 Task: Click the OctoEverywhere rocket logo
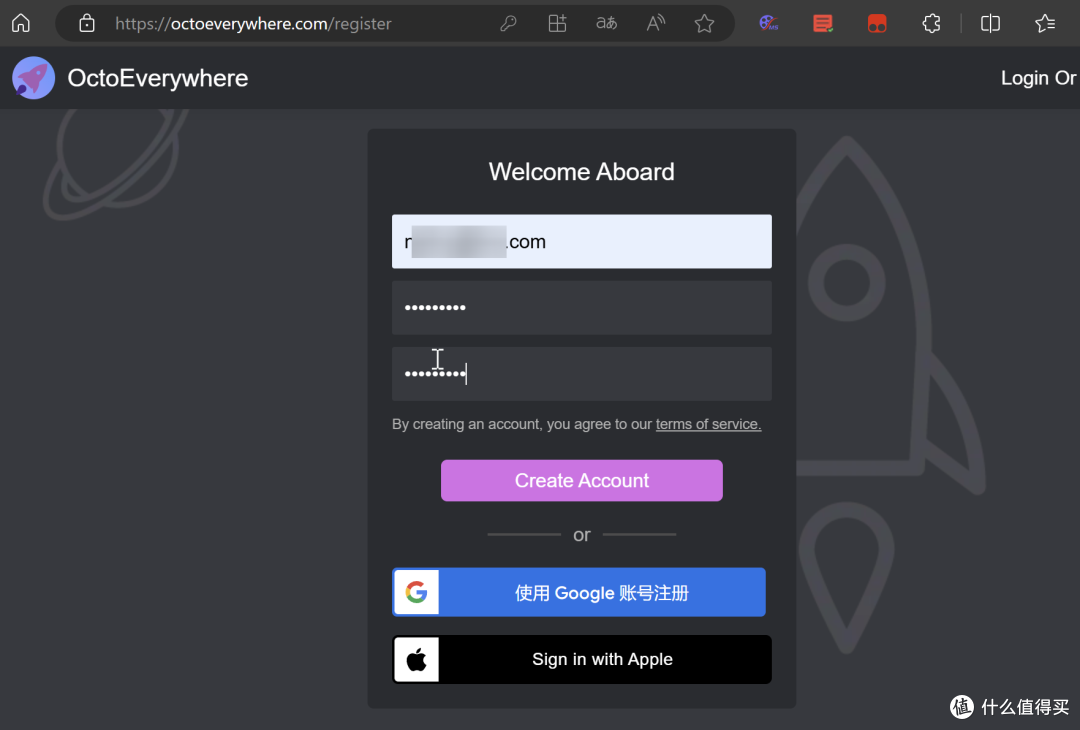(x=33, y=78)
